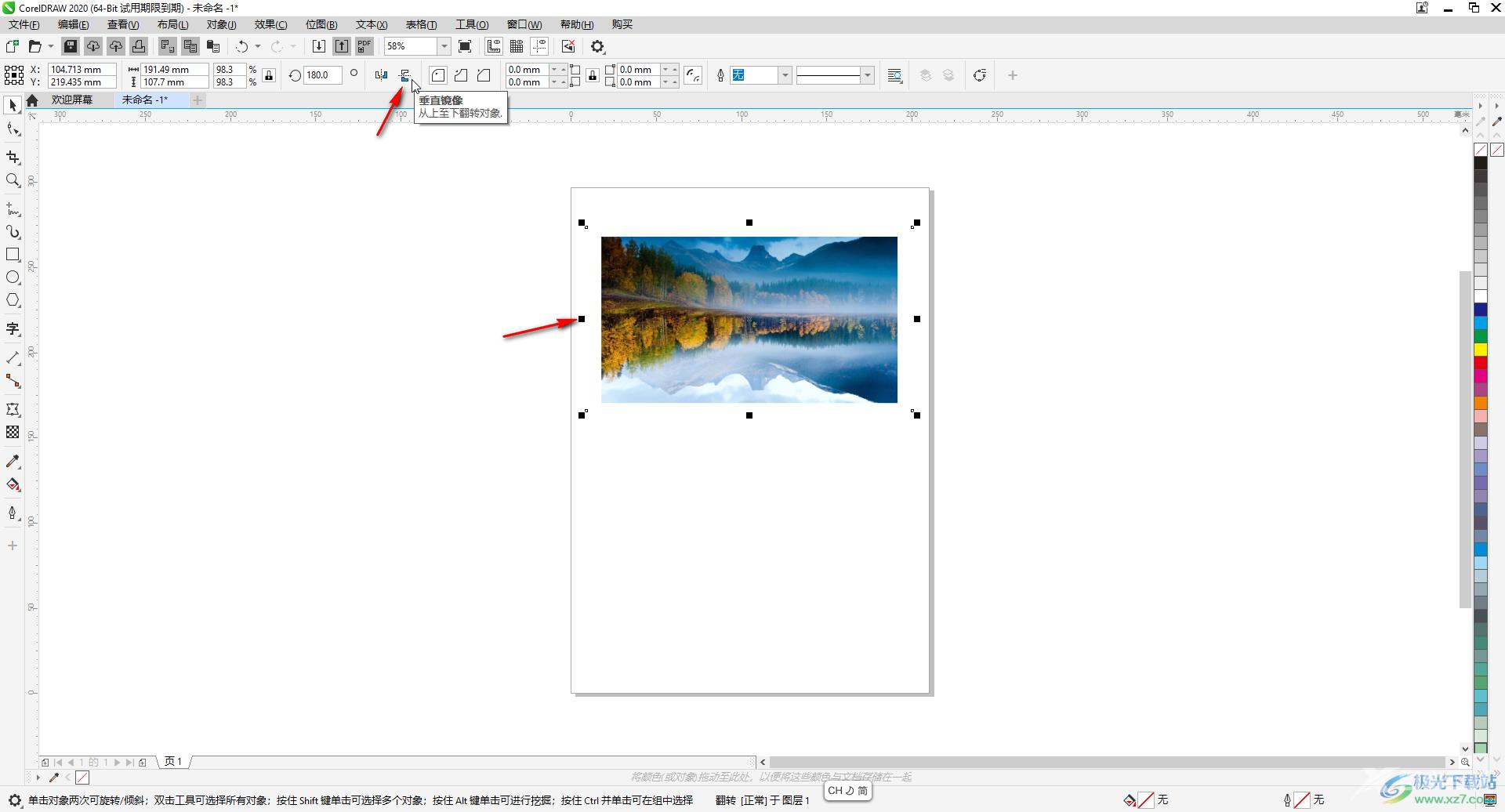This screenshot has height=812, width=1505.
Task: Open the outline width dropdown
Action: (785, 75)
